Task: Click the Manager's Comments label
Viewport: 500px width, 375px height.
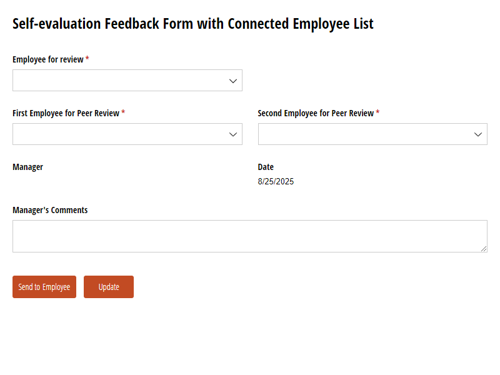Action: pos(50,210)
